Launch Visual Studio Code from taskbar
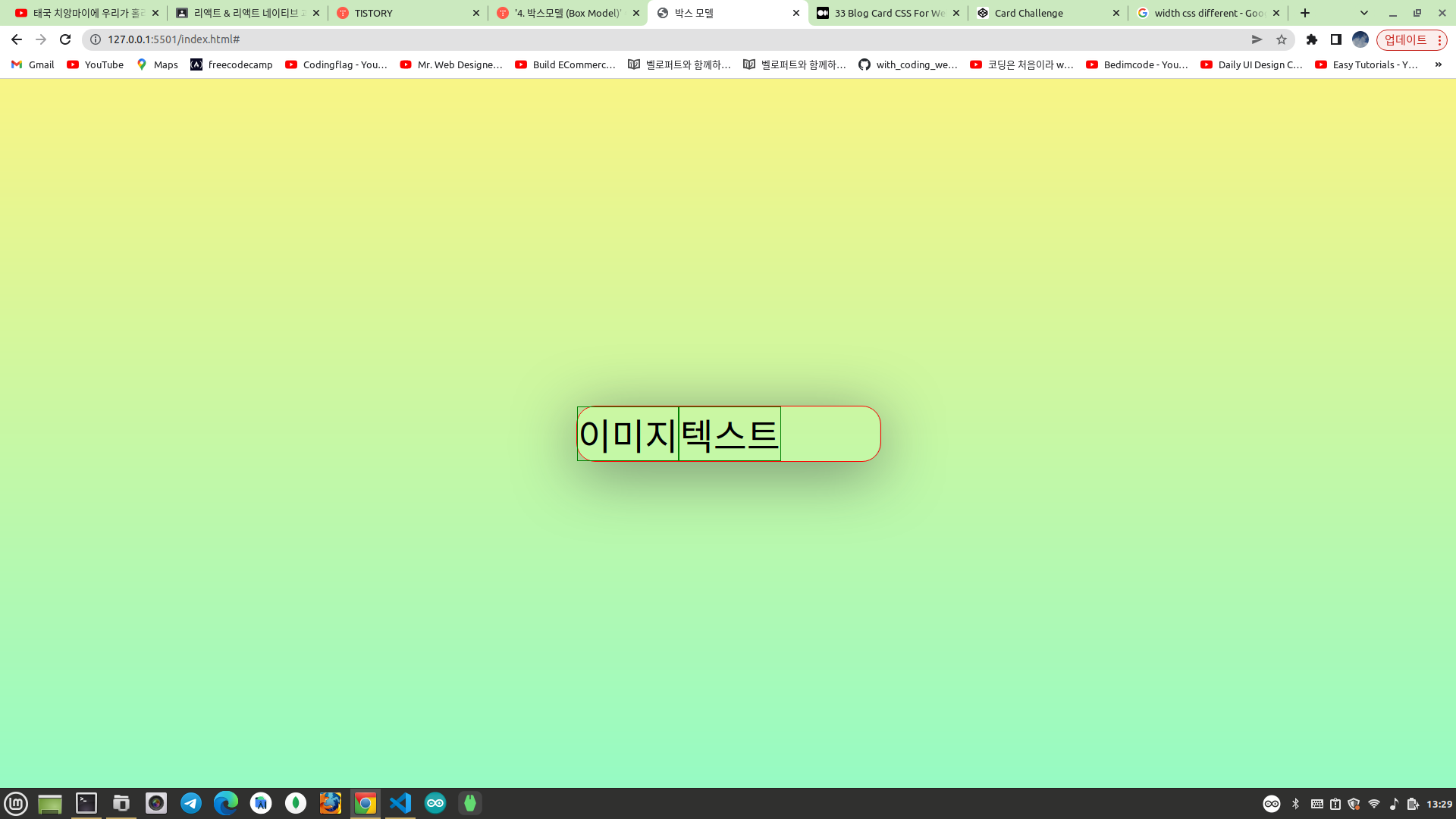This screenshot has height=819, width=1456. [x=400, y=803]
